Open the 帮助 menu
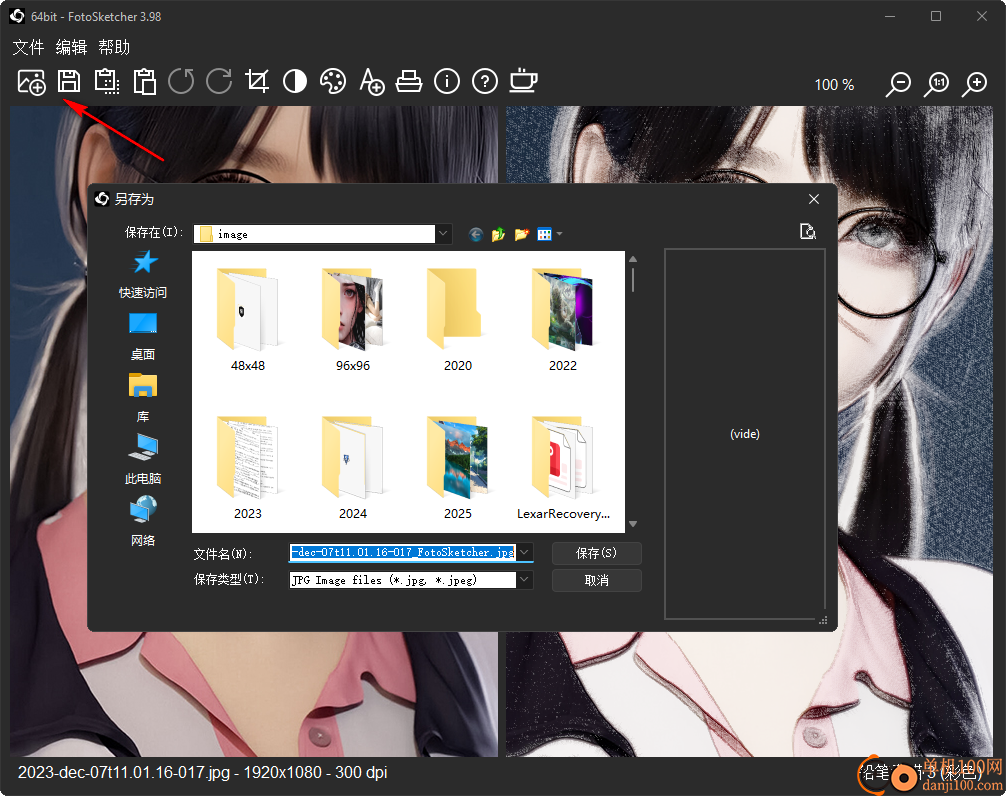 click(114, 47)
